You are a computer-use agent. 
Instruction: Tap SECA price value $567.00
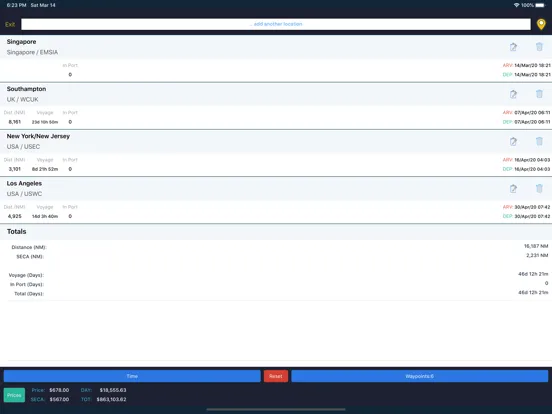59,399
